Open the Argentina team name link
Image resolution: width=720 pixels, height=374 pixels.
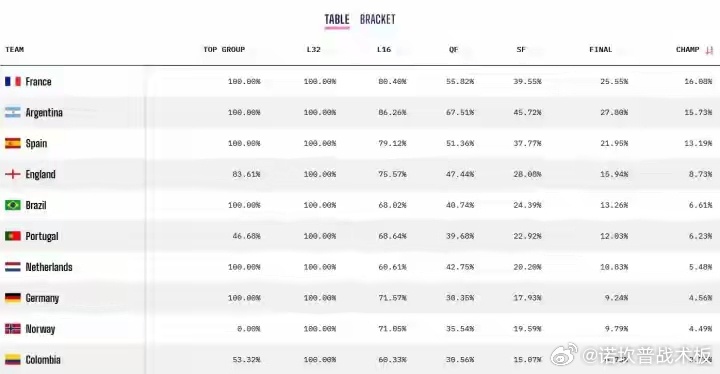[x=44, y=113]
